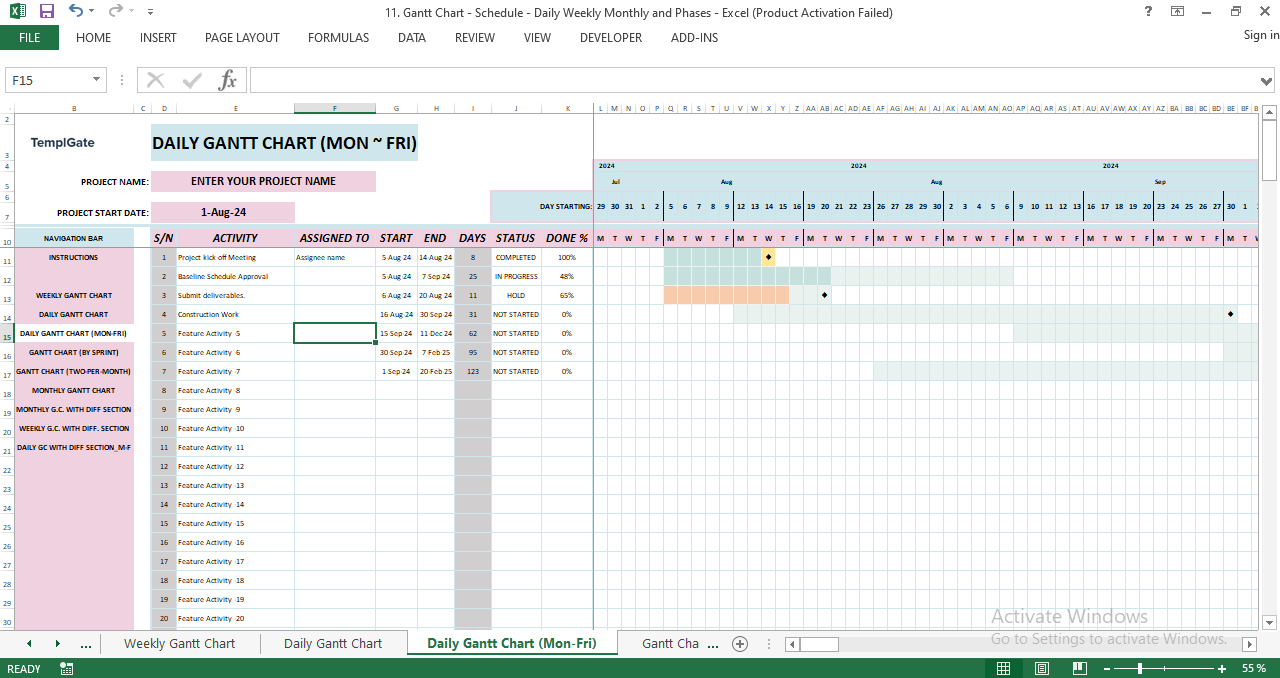The width and height of the screenshot is (1280, 678).
Task: Open GANTT CHART (TWO-PER-MONTH) navigation link
Action: click(x=73, y=371)
